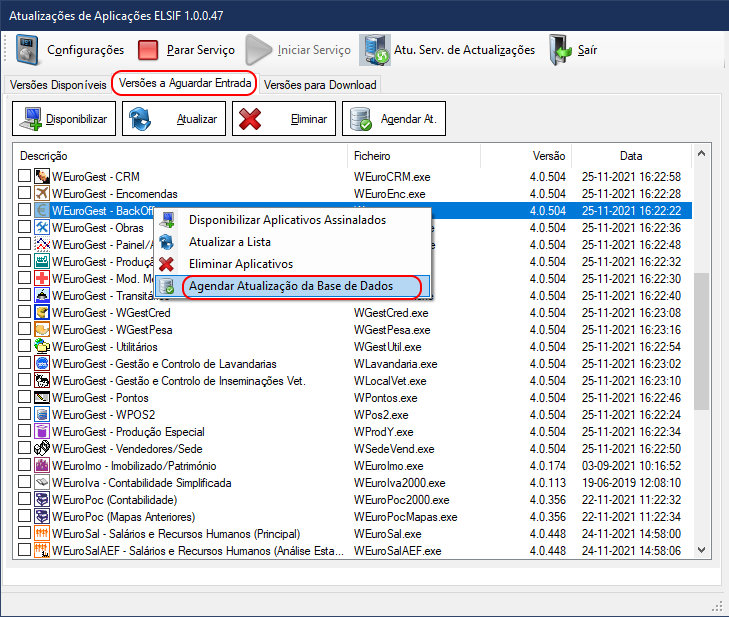Click the Eliminar Aplicativos red X icon
The image size is (729, 617).
pos(167,264)
